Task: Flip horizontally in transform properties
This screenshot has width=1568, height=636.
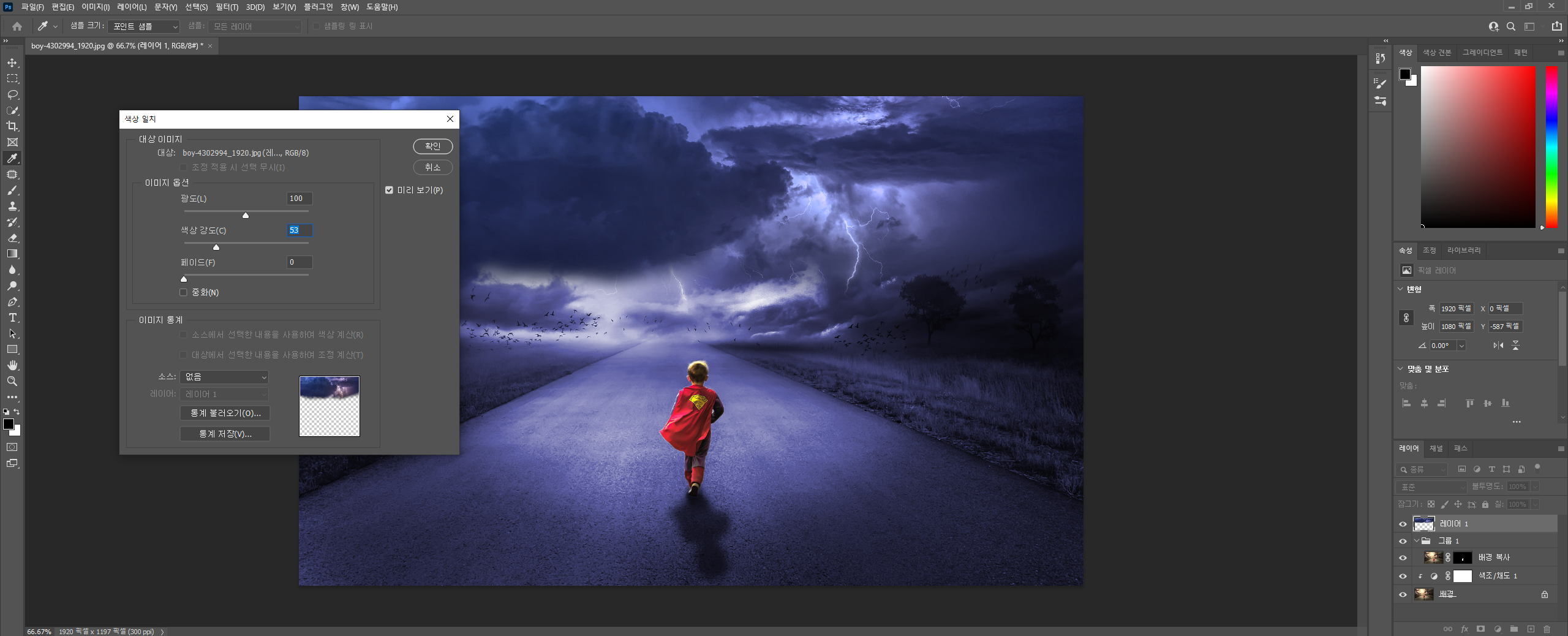Action: click(x=1498, y=346)
